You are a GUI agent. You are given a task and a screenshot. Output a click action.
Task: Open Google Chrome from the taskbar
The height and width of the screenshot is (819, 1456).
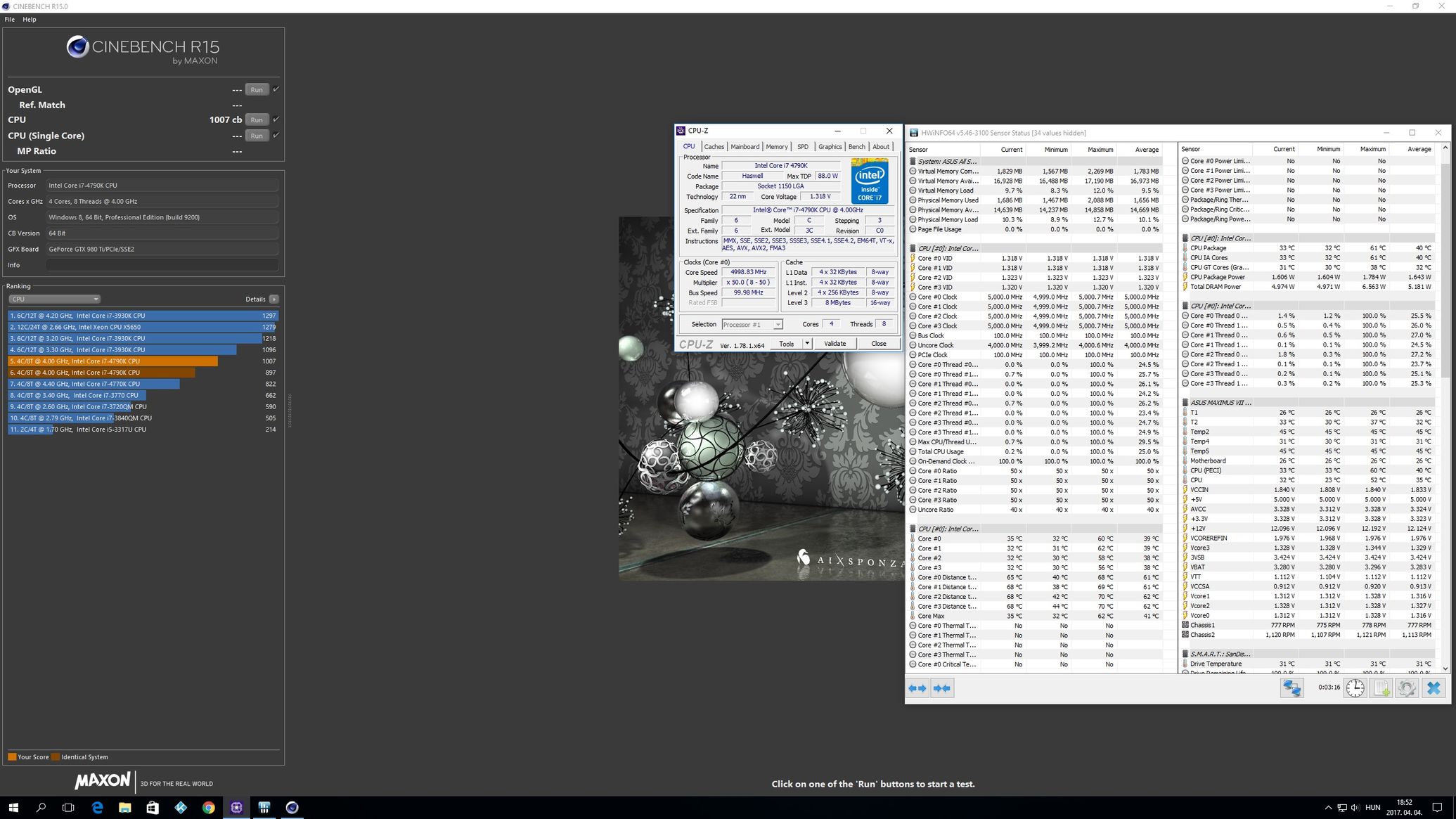point(209,808)
